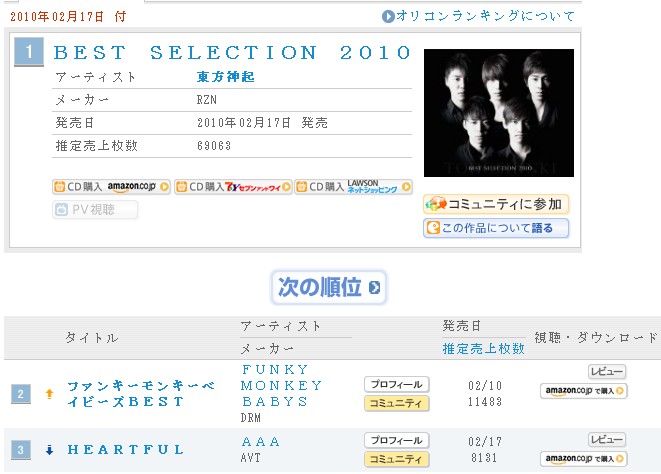Click この作品について語る button
Screen dimensions: 661x474
(496, 228)
